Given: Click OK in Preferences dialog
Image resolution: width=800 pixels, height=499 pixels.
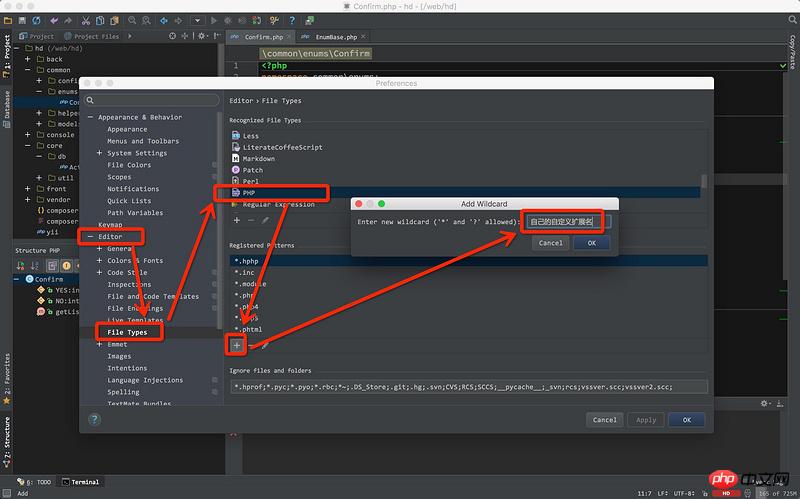Looking at the screenshot, I should (687, 420).
